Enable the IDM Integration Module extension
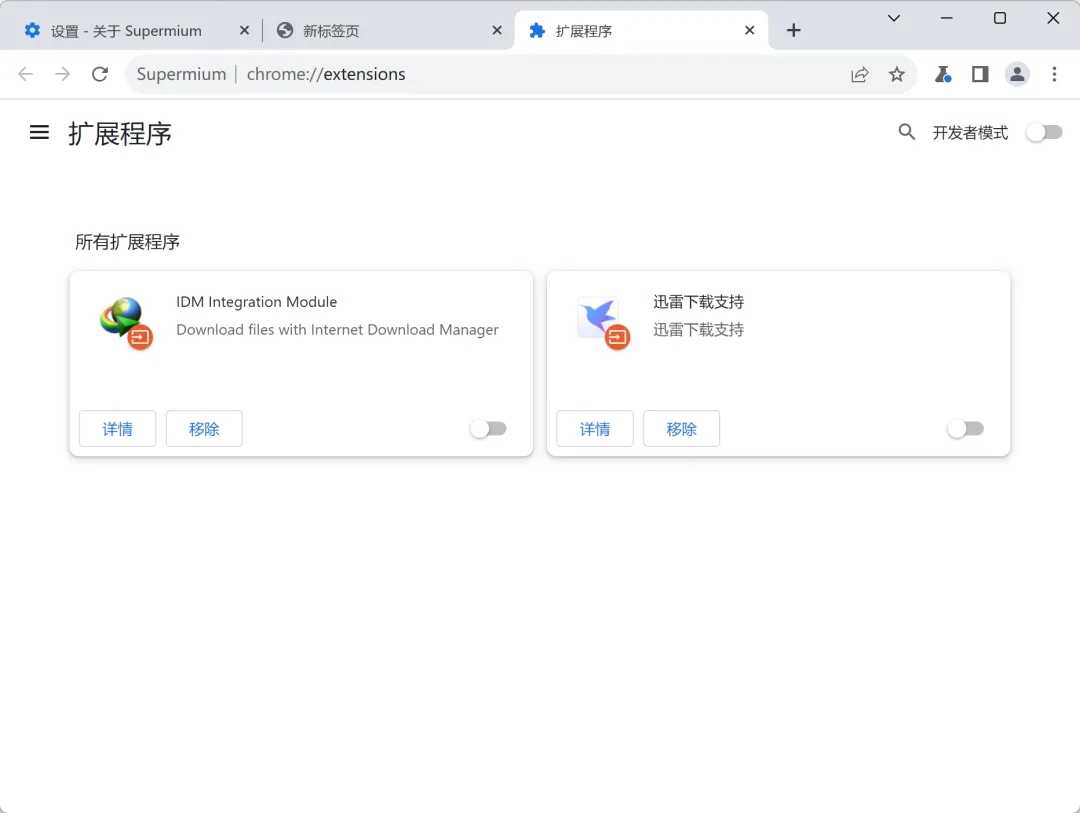Viewport: 1080px width, 813px height. tap(488, 429)
